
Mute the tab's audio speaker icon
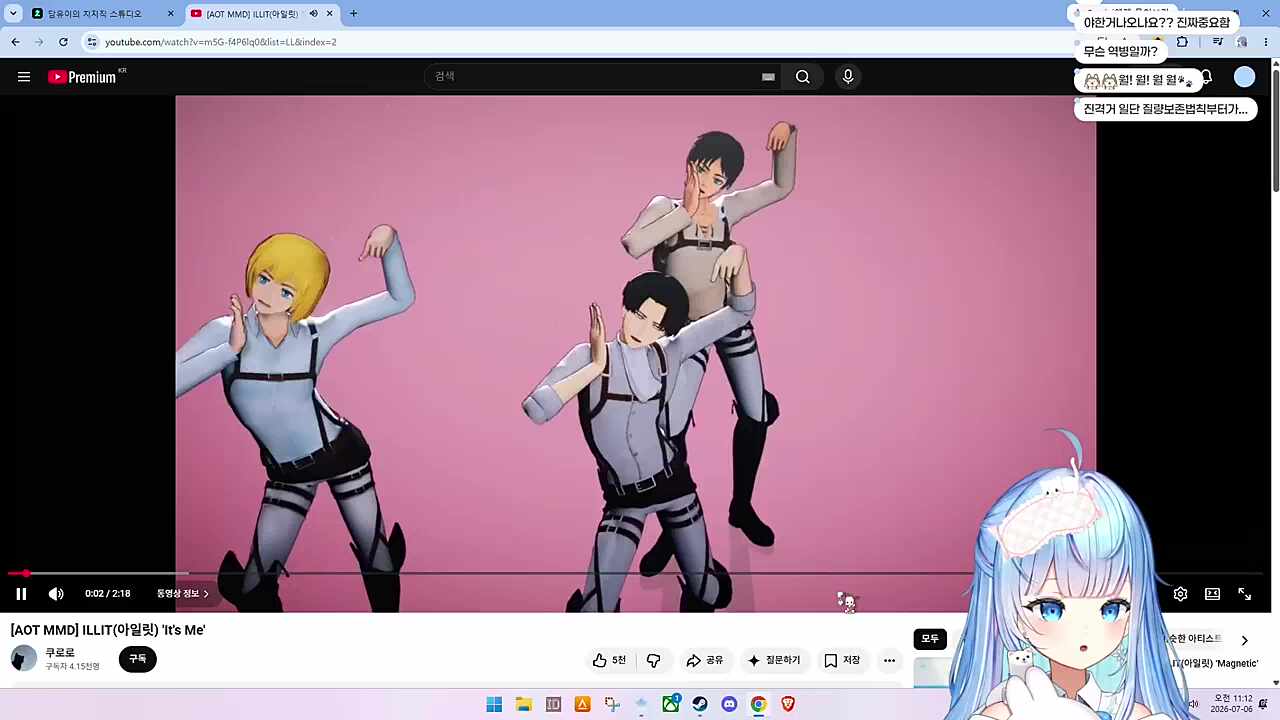pyautogui.click(x=314, y=14)
